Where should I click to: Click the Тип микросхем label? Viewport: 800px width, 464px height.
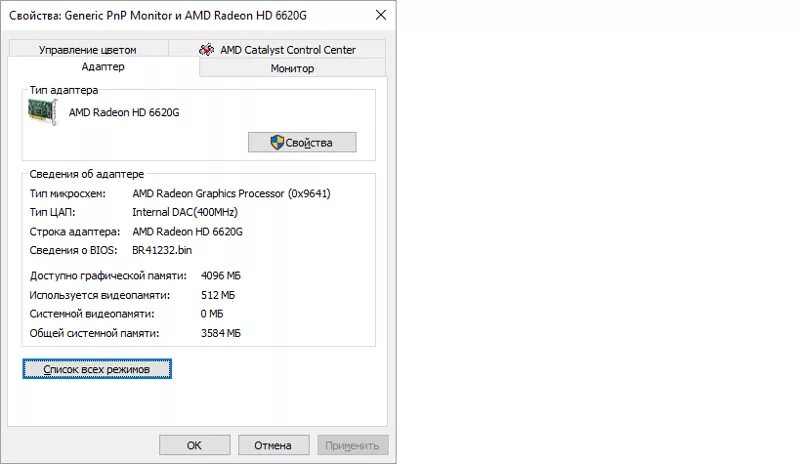pyautogui.click(x=68, y=193)
